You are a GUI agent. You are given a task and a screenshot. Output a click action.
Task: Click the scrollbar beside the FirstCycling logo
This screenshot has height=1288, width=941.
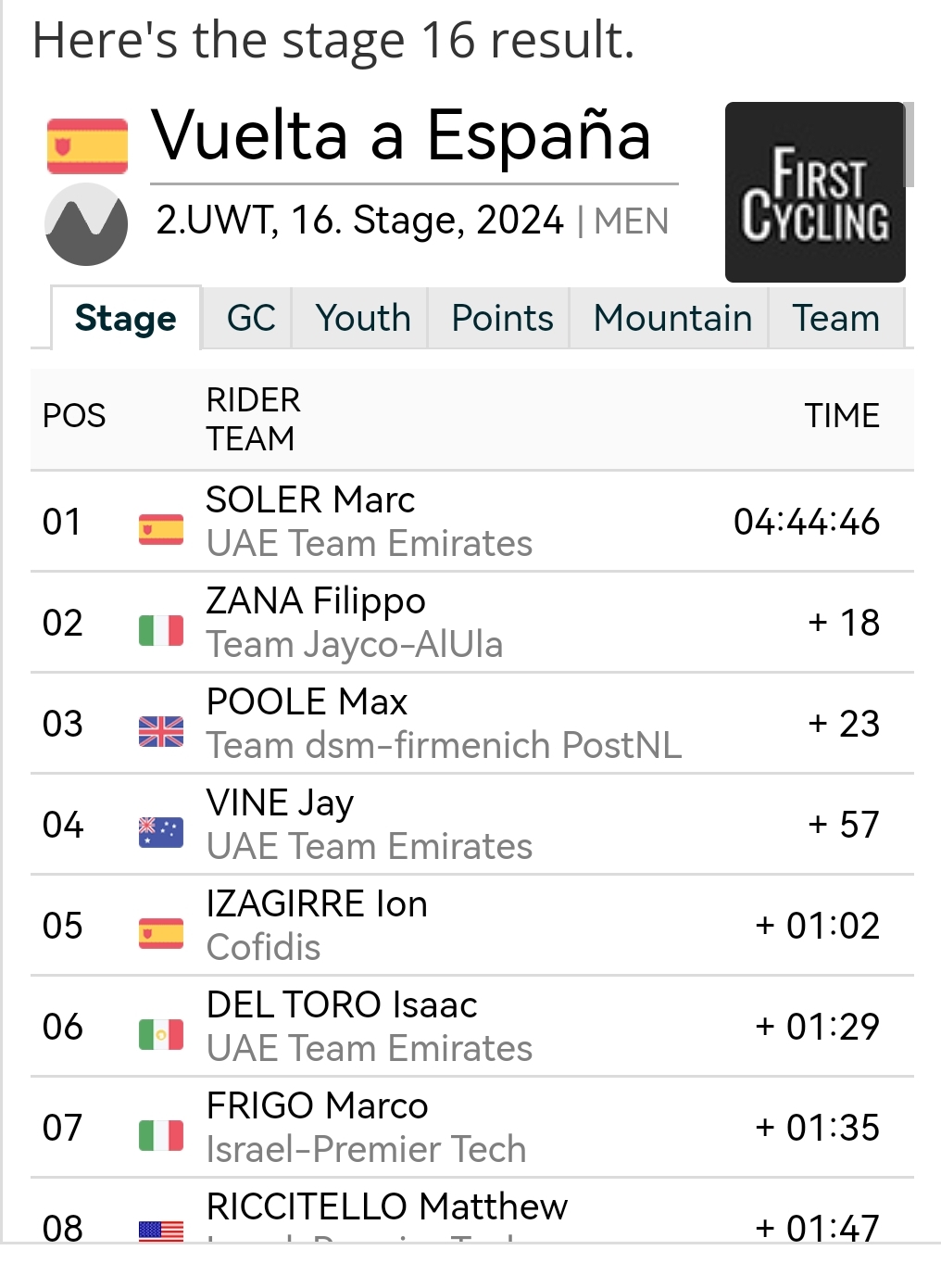[910, 145]
